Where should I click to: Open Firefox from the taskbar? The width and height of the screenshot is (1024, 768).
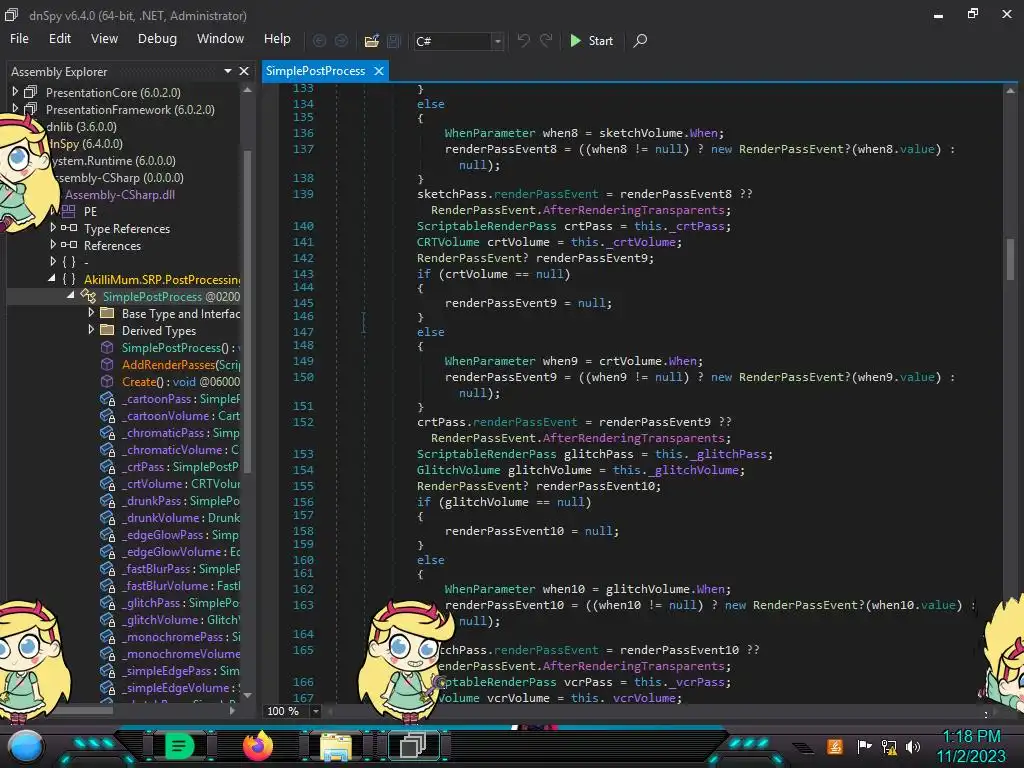pyautogui.click(x=258, y=746)
